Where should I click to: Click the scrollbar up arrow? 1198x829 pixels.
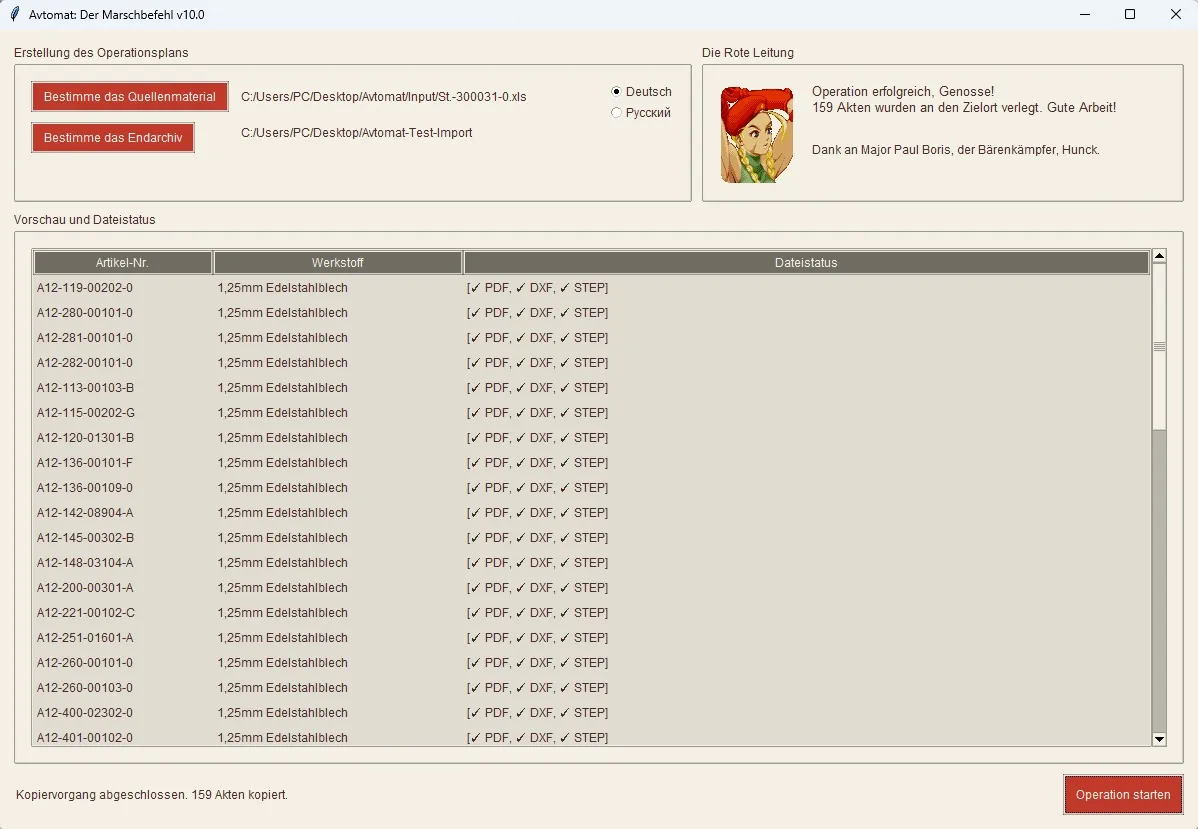click(1159, 256)
